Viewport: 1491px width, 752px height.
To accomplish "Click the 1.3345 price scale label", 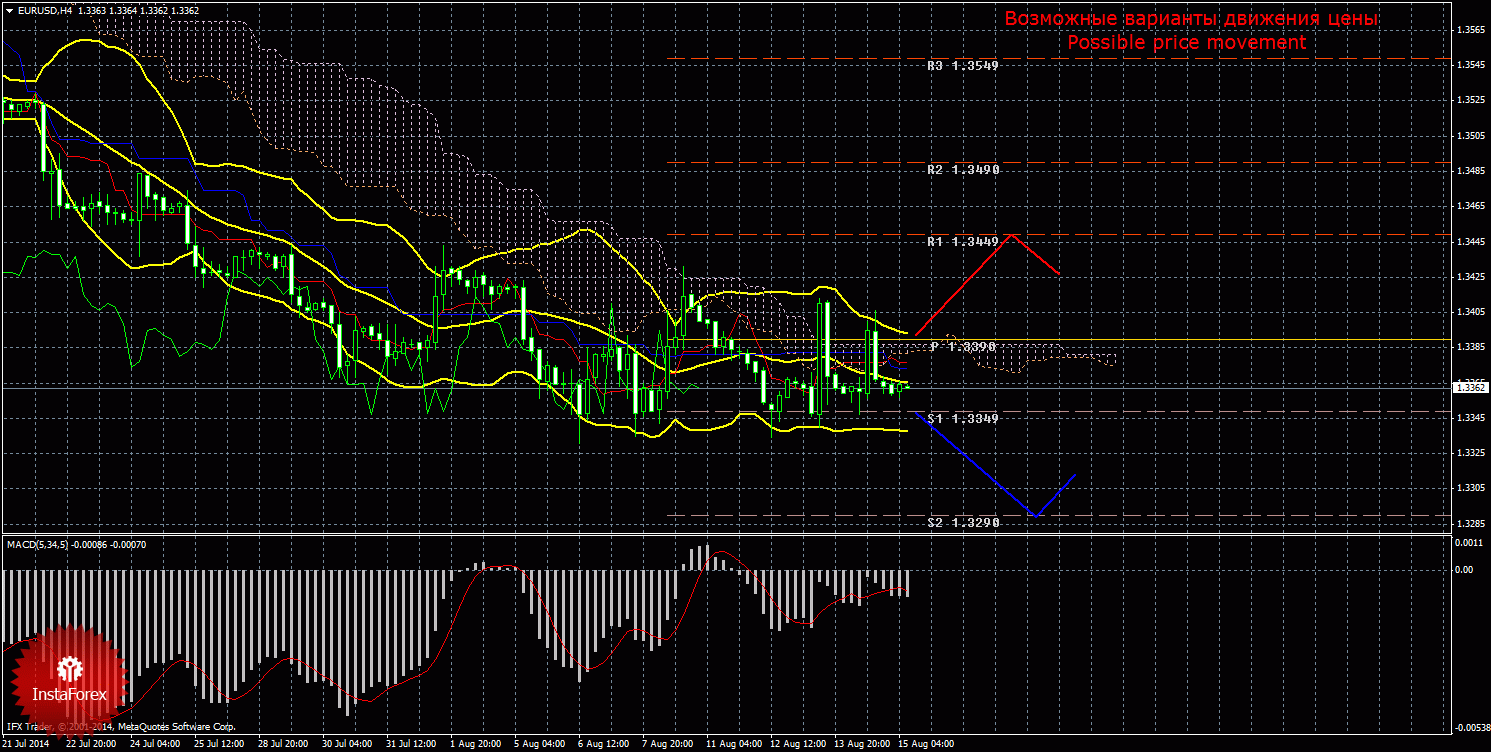I will [1470, 418].
